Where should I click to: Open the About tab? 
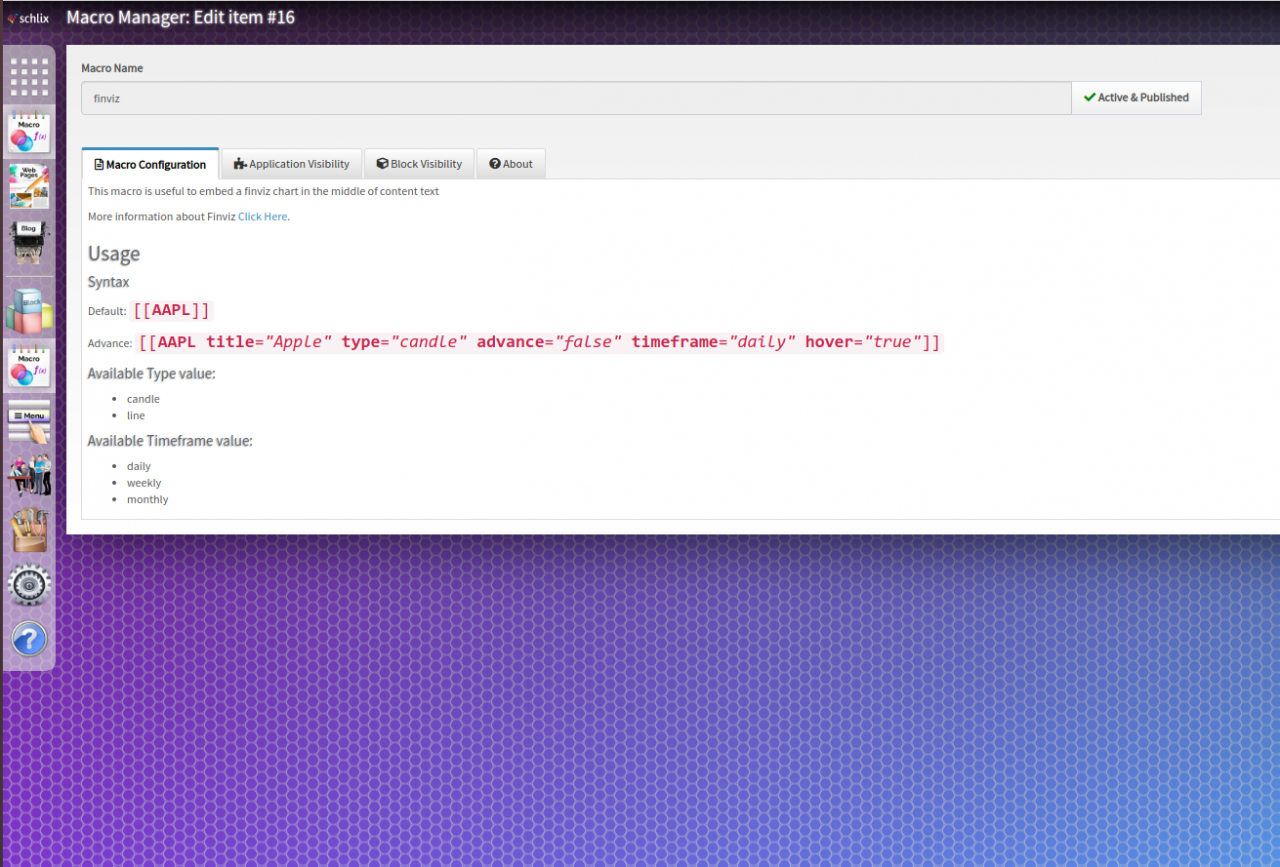coord(511,164)
